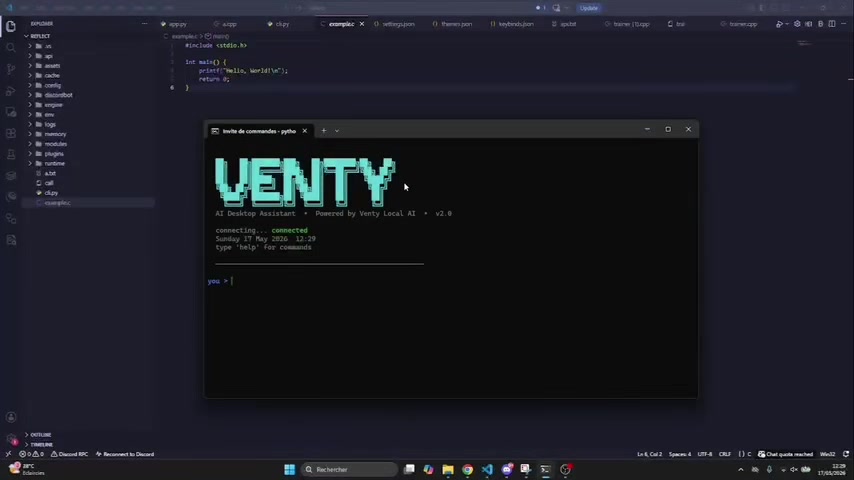Image resolution: width=854 pixels, height=480 pixels.
Task: Click Discord RPC status bar item
Action: [x=69, y=454]
